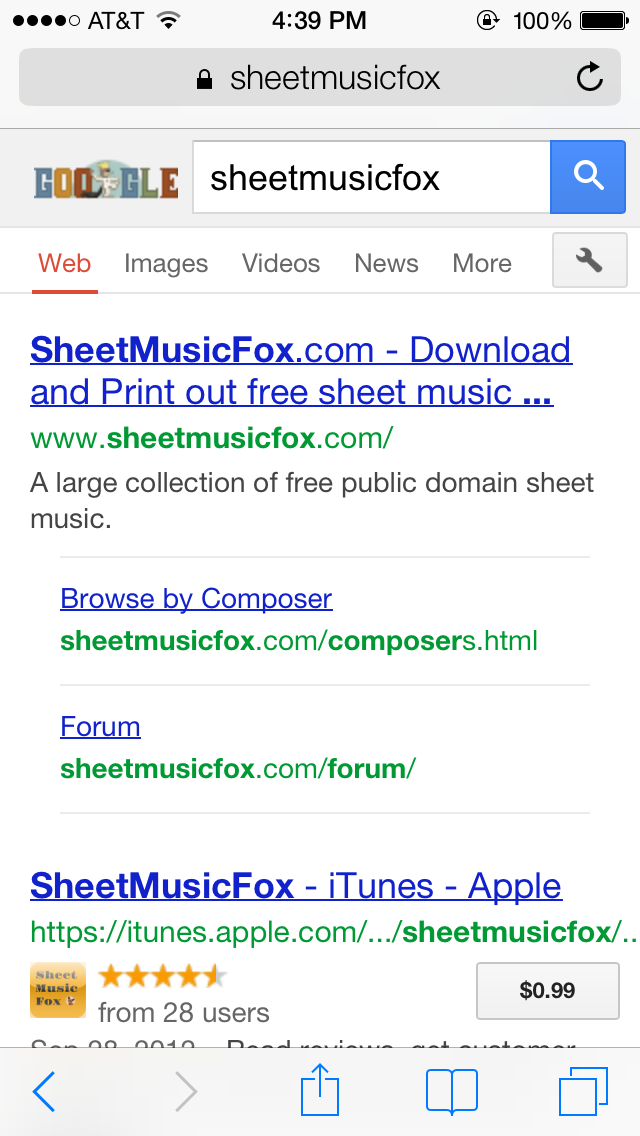
Task: Expand the More search options
Action: pos(482,263)
